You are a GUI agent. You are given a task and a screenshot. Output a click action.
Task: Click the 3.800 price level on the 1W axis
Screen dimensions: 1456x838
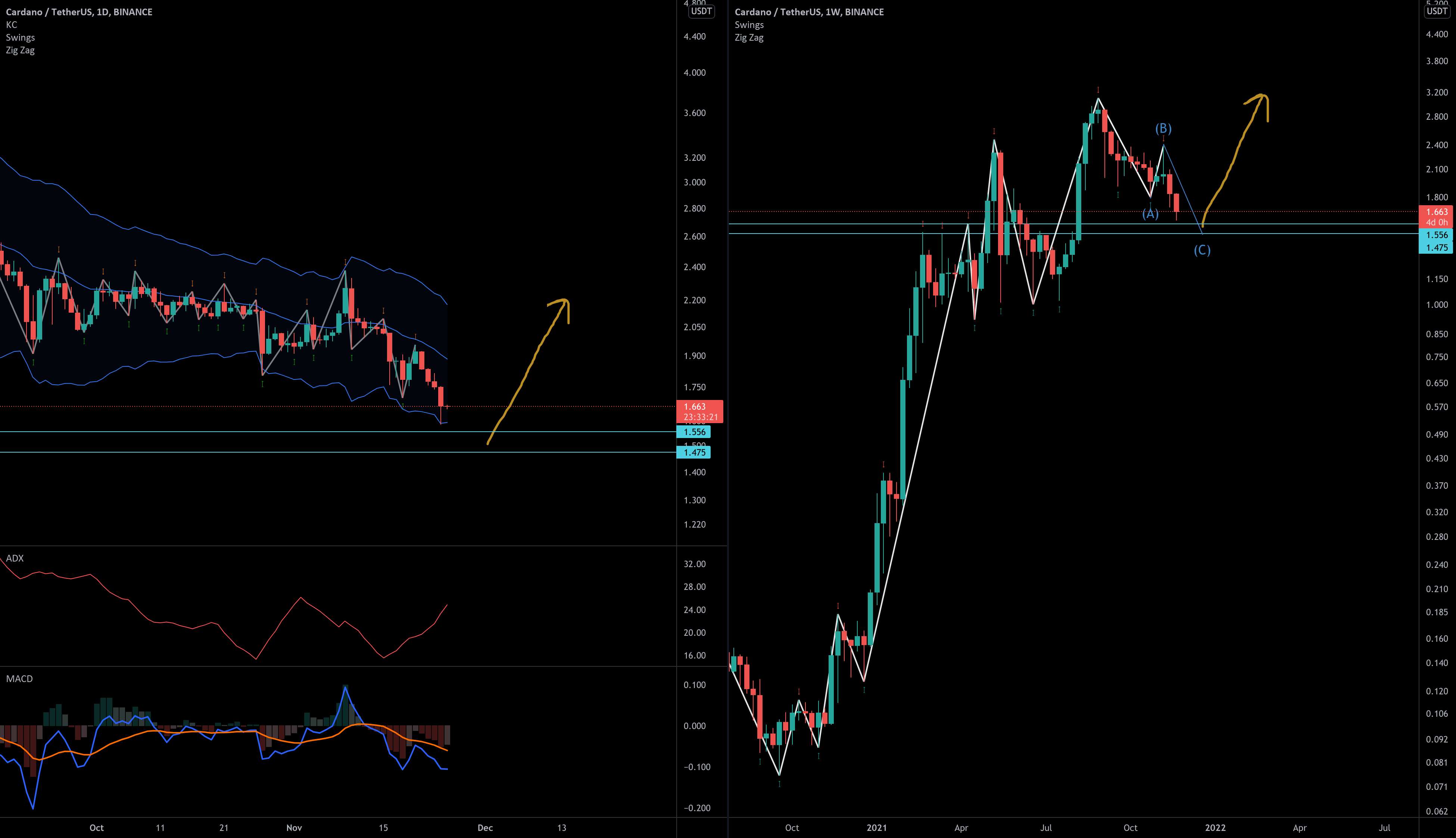tap(1437, 61)
